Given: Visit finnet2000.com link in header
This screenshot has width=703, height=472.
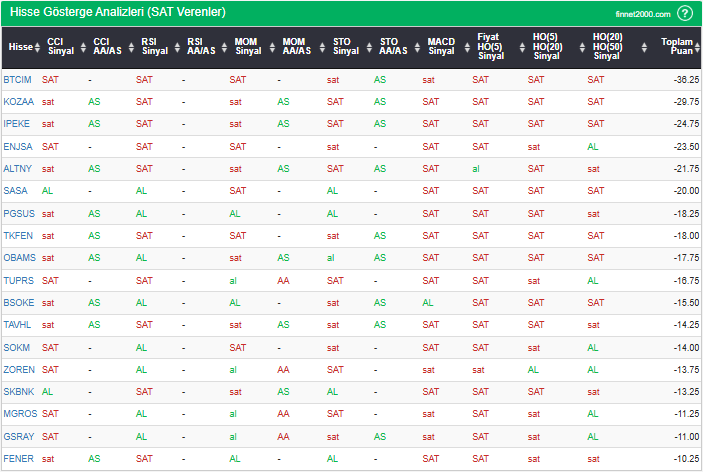Looking at the screenshot, I should (642, 14).
